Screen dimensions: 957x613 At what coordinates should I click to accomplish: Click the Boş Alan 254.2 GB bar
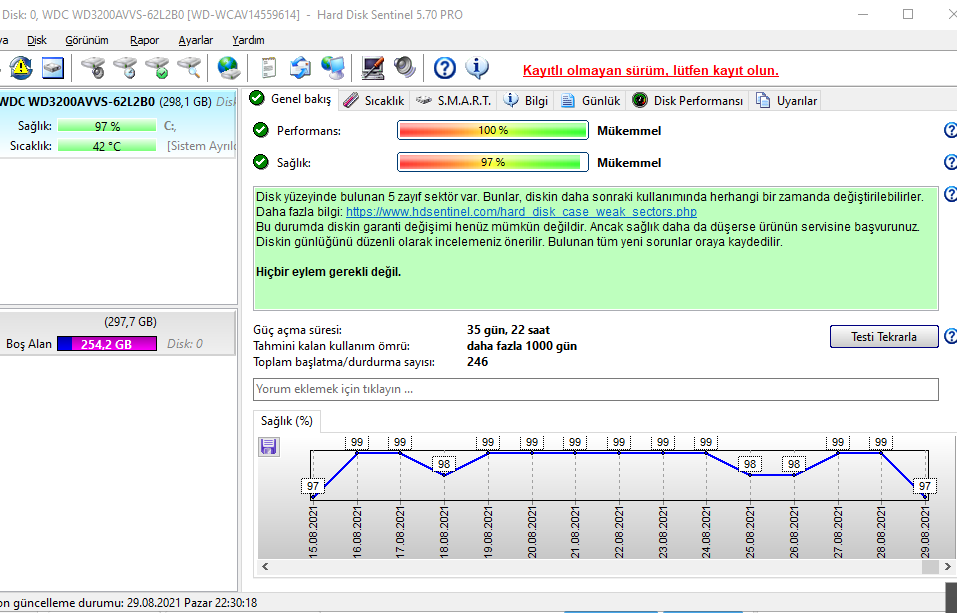click(107, 344)
